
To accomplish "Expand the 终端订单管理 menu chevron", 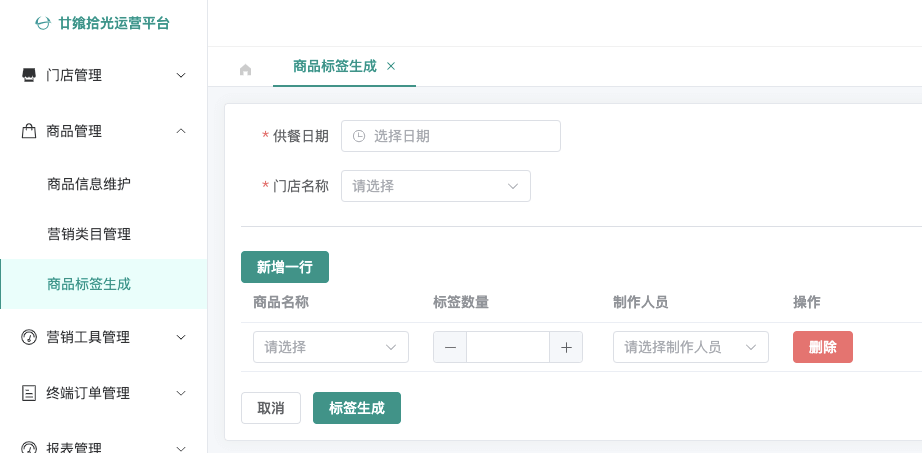I will pyautogui.click(x=181, y=393).
